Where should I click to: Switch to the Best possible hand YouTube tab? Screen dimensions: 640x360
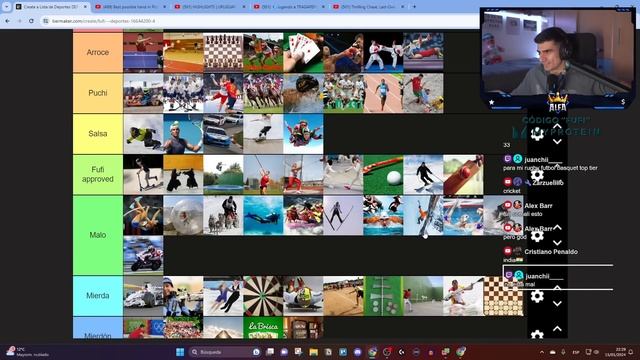pyautogui.click(x=131, y=7)
